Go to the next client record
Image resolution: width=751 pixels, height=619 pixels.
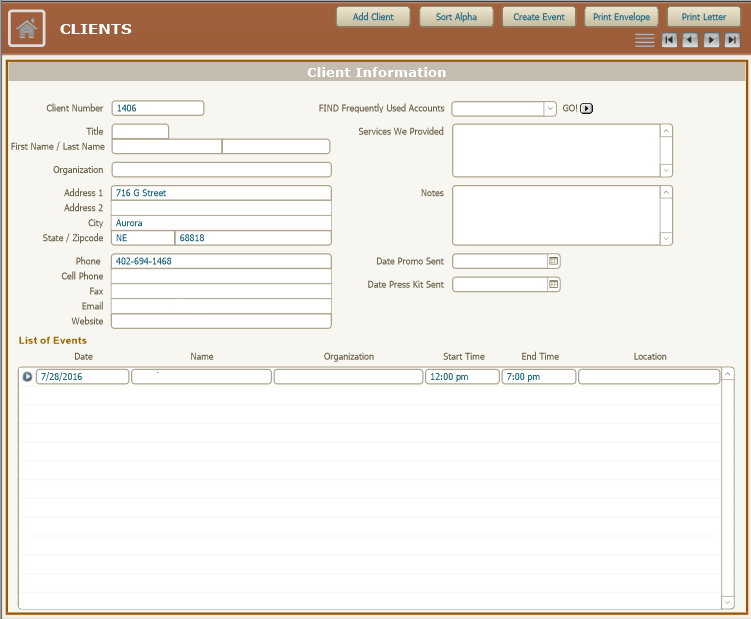711,40
